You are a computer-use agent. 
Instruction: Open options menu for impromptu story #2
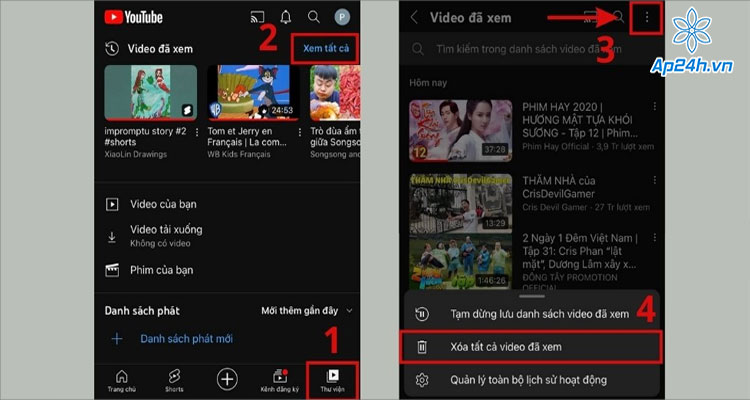click(197, 132)
